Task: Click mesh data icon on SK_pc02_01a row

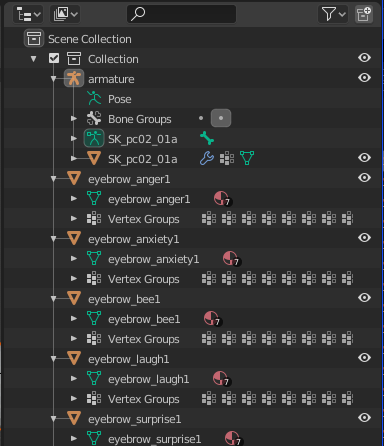Action: (247, 158)
